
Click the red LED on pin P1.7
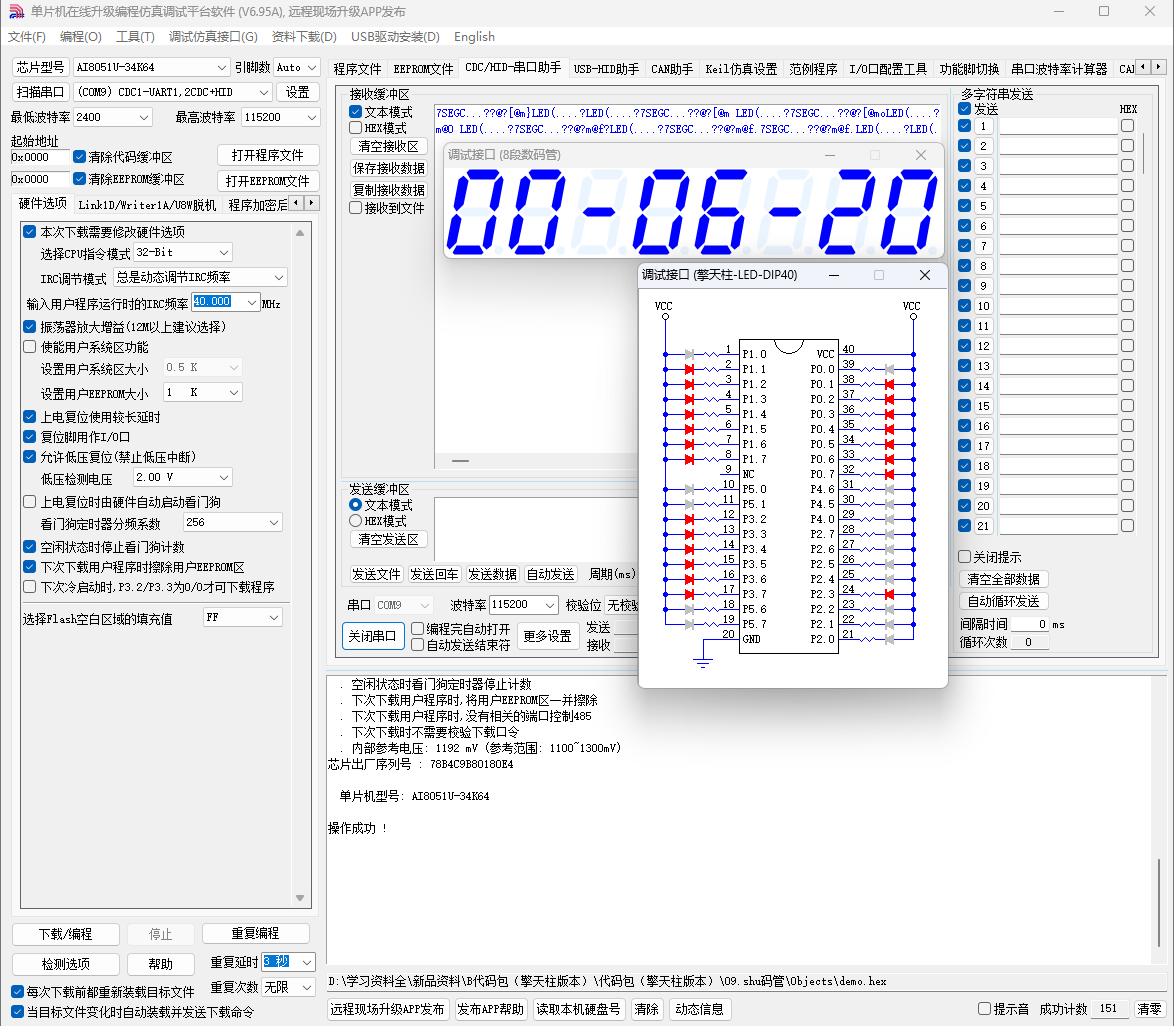click(x=690, y=459)
